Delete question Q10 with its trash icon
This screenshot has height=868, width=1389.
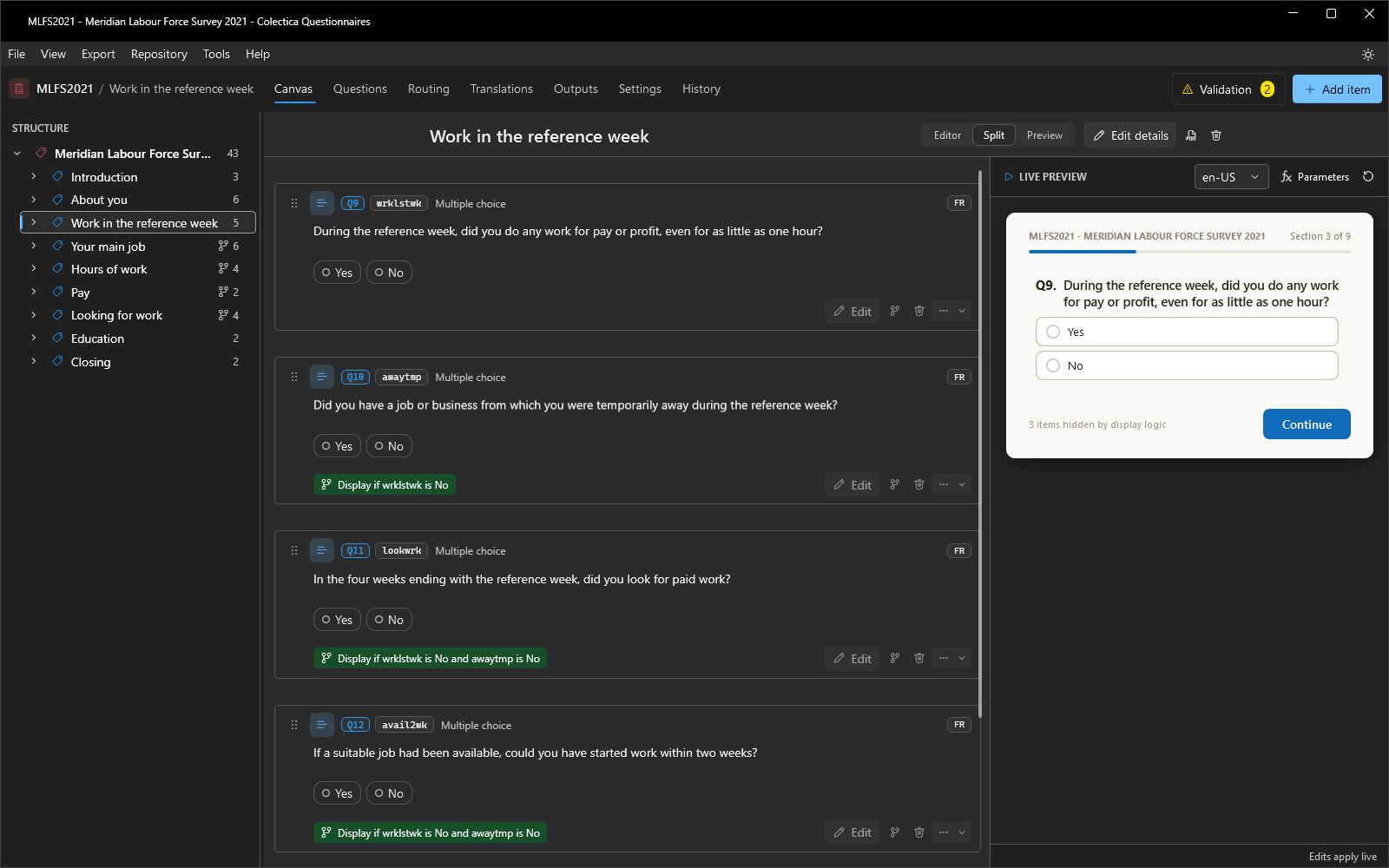click(x=919, y=484)
